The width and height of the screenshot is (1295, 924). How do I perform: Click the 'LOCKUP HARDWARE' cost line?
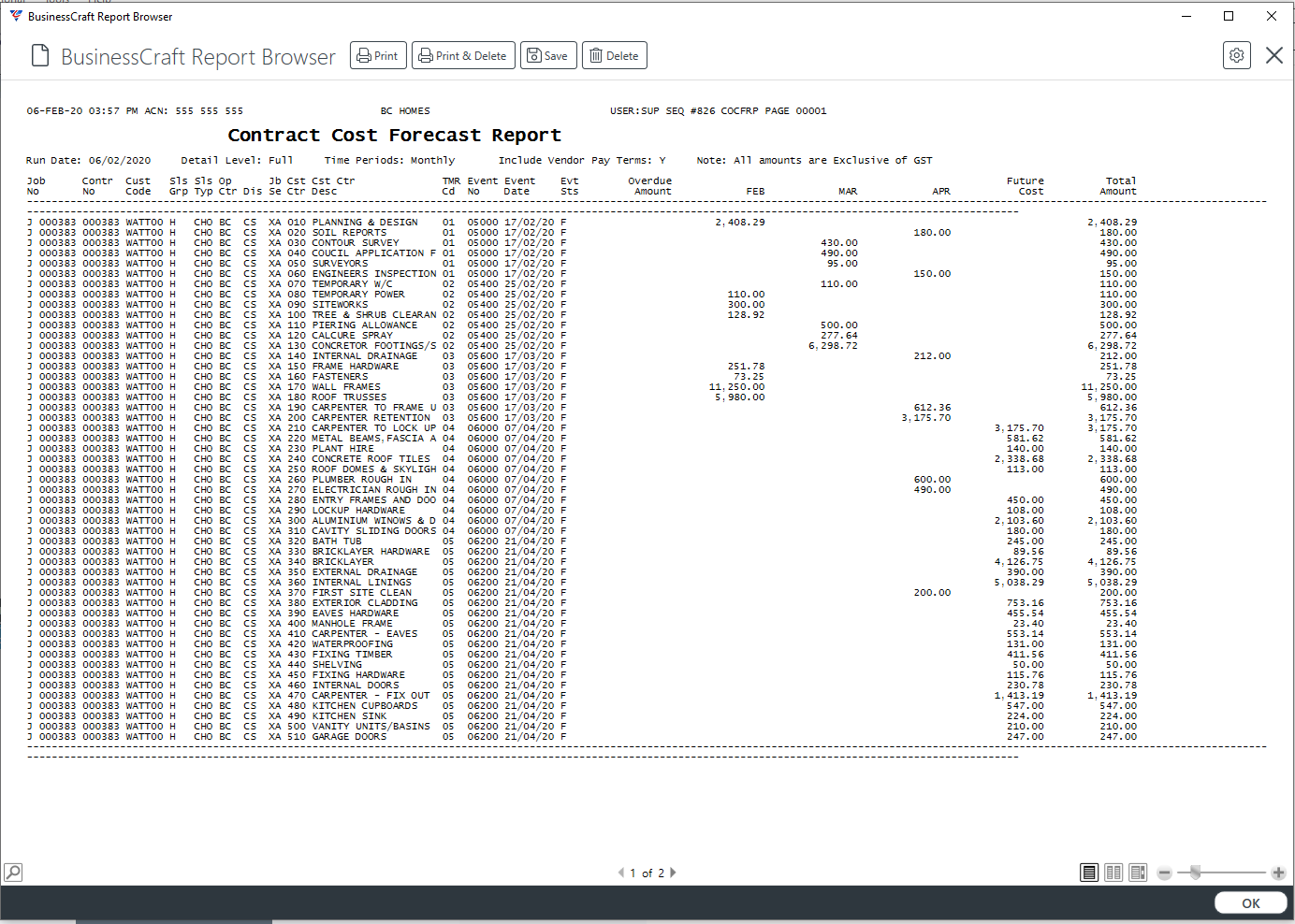click(583, 511)
